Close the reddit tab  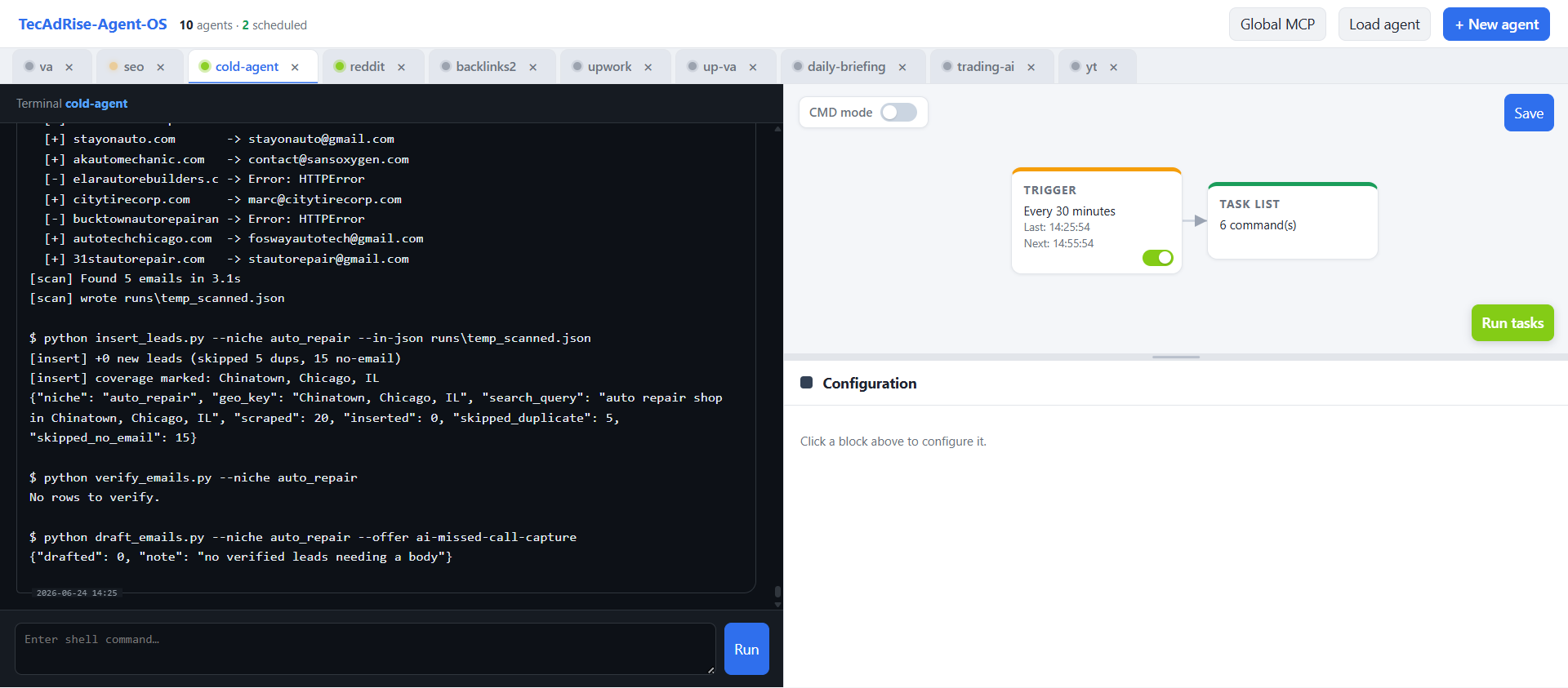[x=402, y=68]
